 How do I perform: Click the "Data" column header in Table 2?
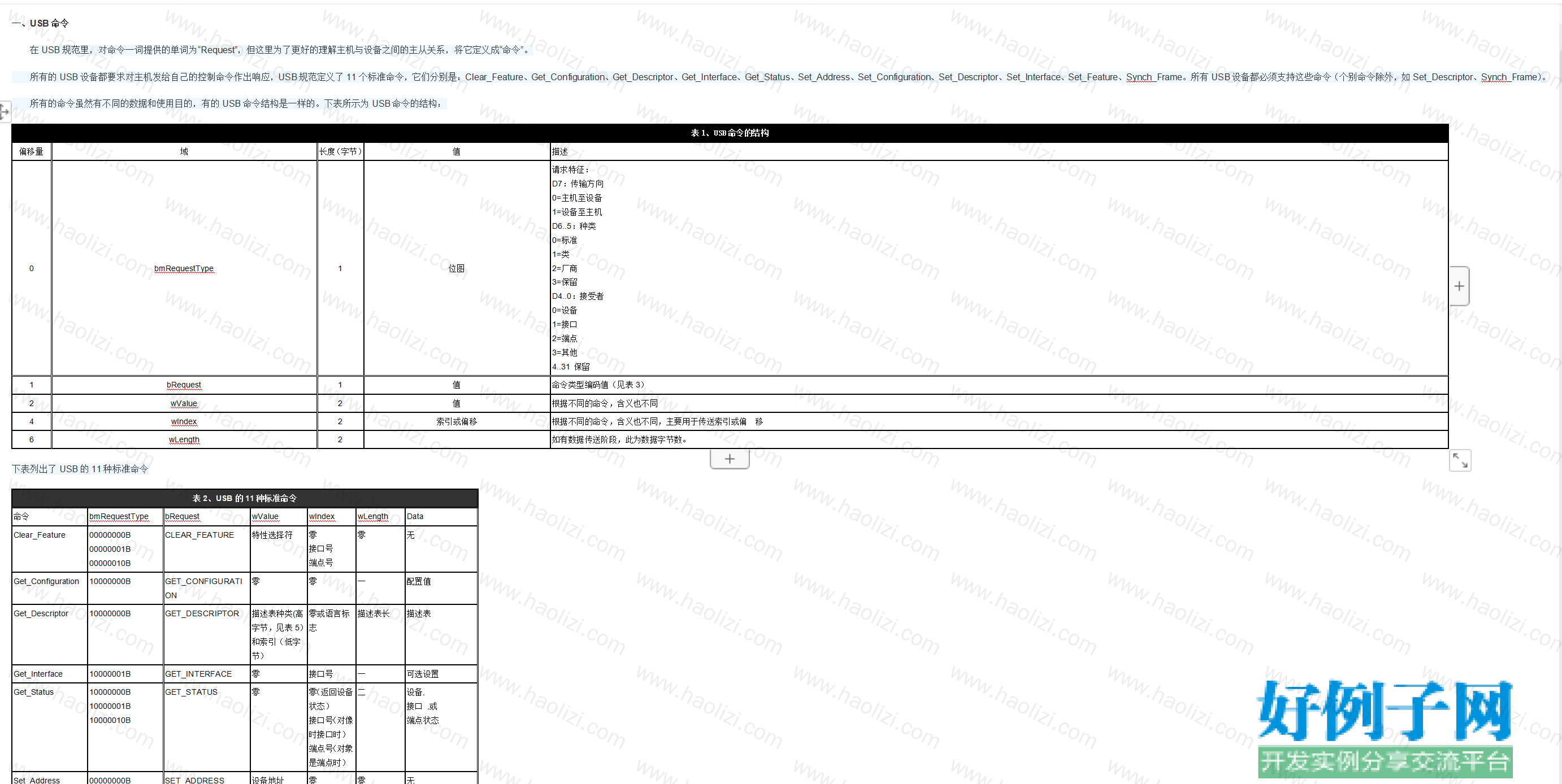(x=441, y=516)
